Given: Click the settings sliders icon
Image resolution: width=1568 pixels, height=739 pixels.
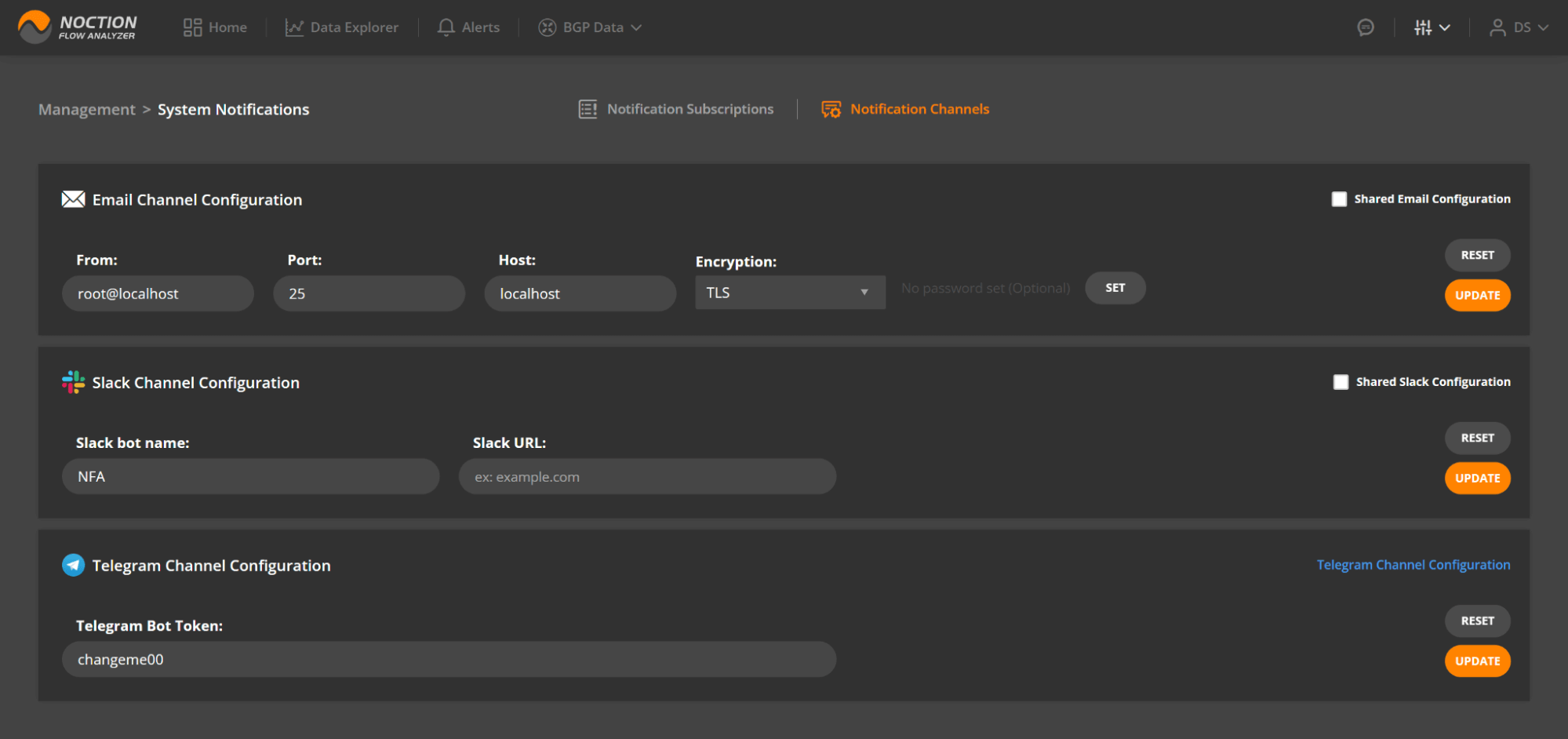Looking at the screenshot, I should coord(1423,27).
